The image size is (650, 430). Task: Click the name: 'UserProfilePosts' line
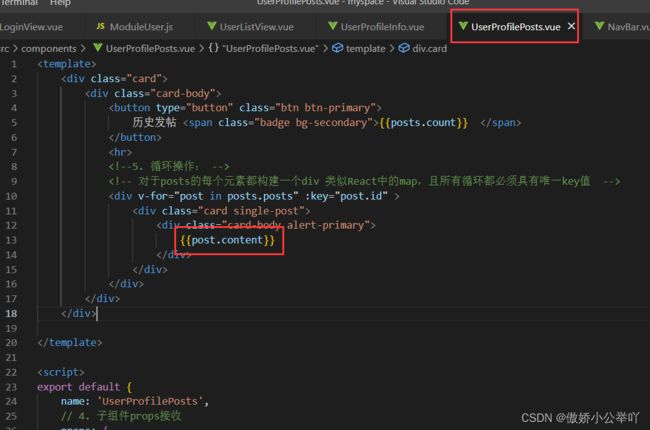135,401
